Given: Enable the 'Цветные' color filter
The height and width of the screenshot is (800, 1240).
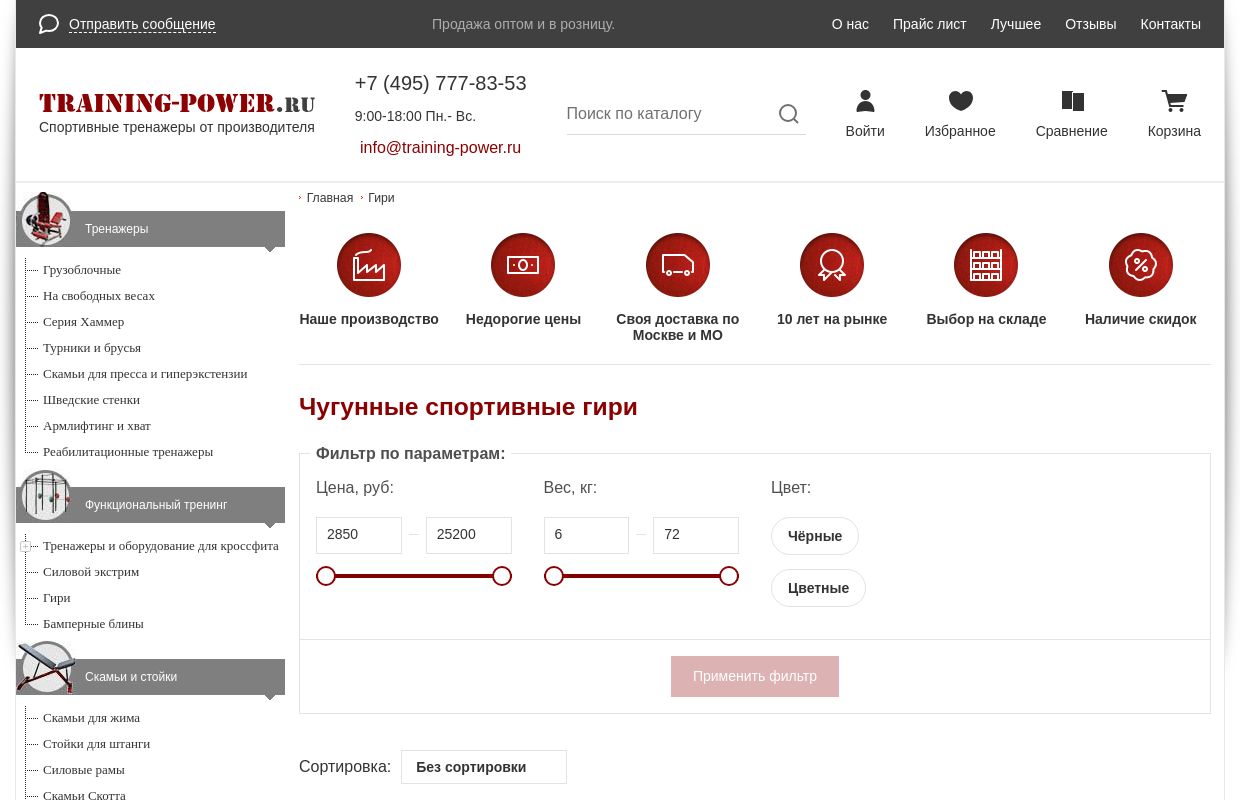Looking at the screenshot, I should (x=818, y=588).
